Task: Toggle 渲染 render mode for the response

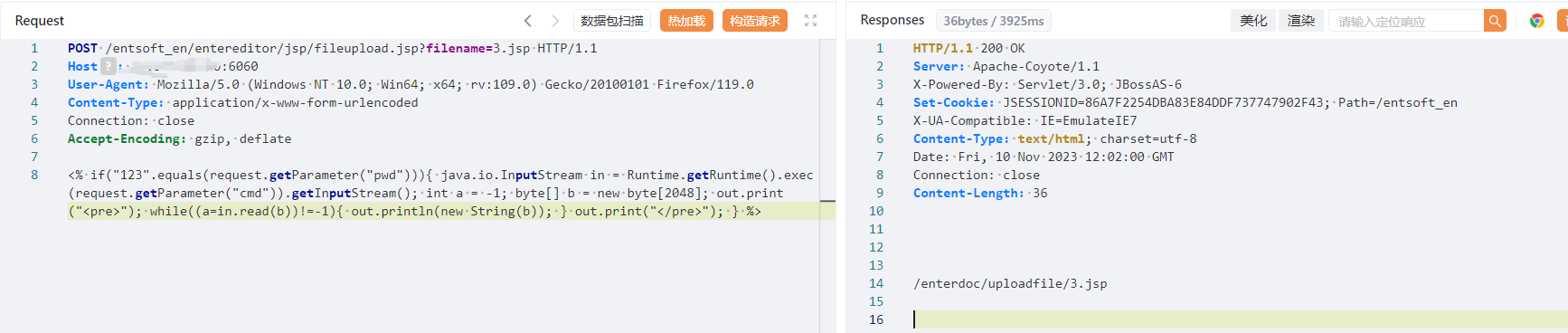Action: [x=1301, y=21]
